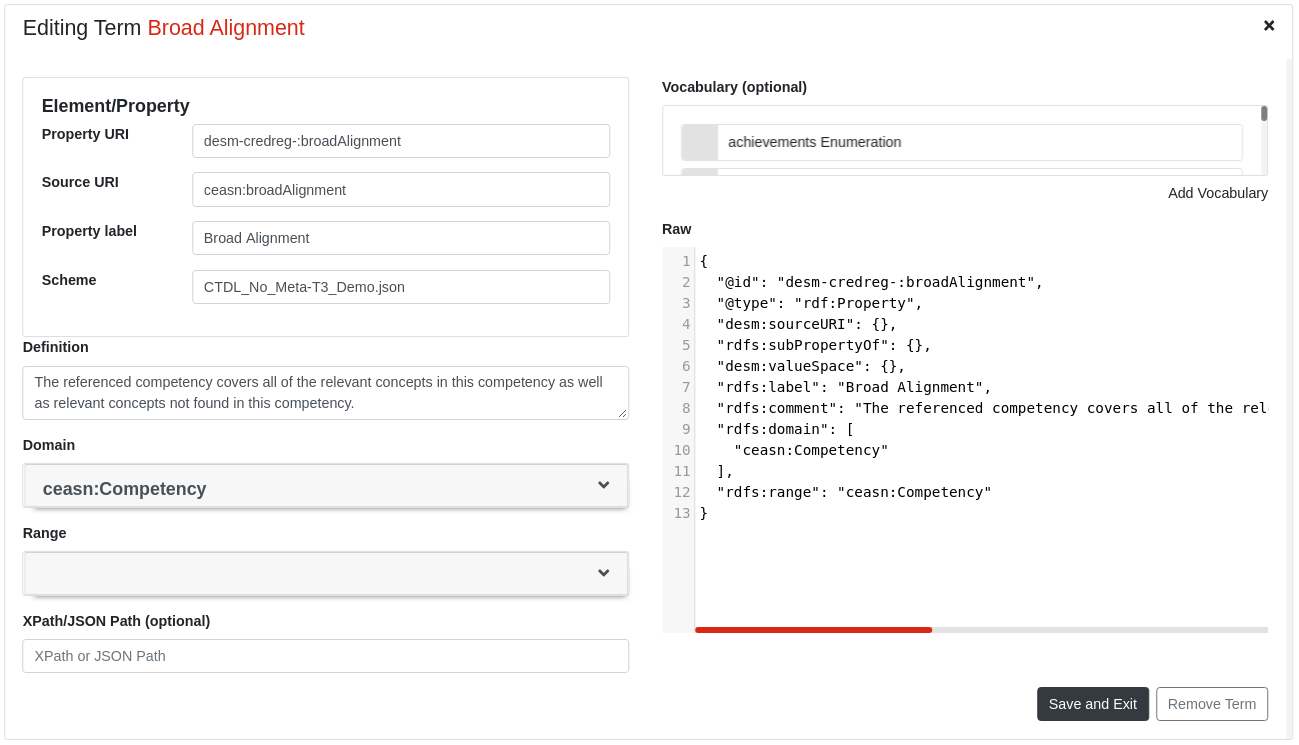Click the Domain dropdown chevron arrow
This screenshot has height=745, width=1299.
click(603, 485)
